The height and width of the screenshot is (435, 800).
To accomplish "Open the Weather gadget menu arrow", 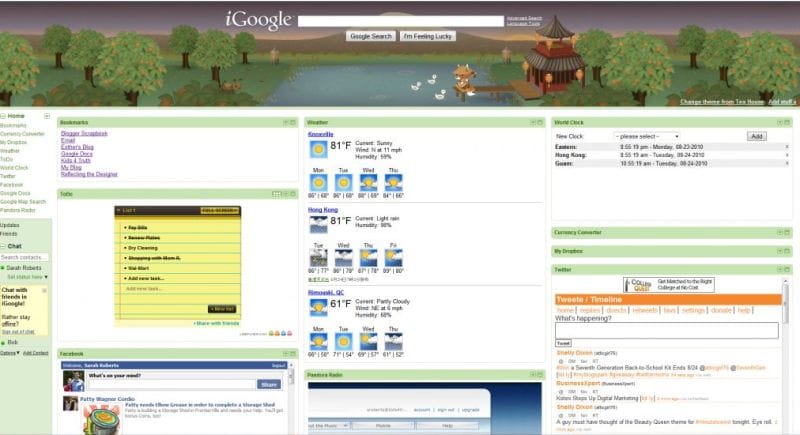I will pos(533,122).
